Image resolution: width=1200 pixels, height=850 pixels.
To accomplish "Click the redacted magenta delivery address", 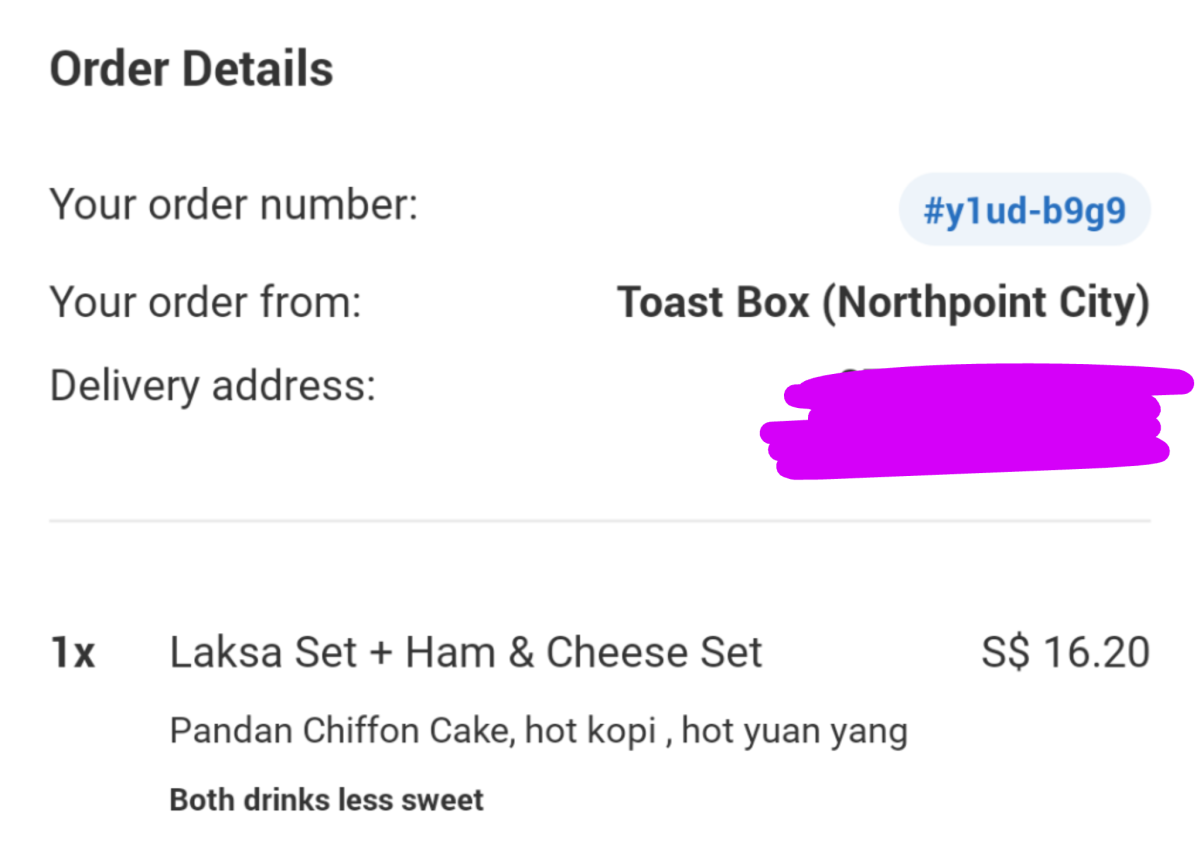I will click(970, 422).
